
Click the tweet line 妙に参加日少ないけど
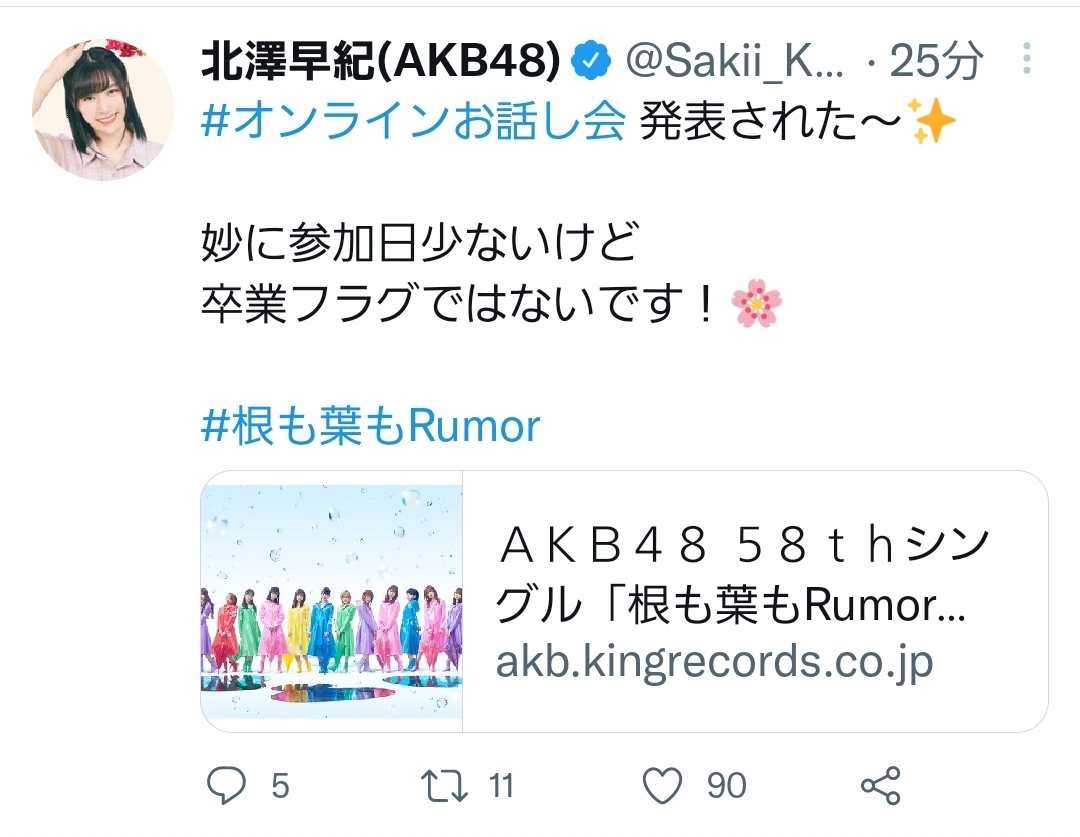tap(421, 243)
